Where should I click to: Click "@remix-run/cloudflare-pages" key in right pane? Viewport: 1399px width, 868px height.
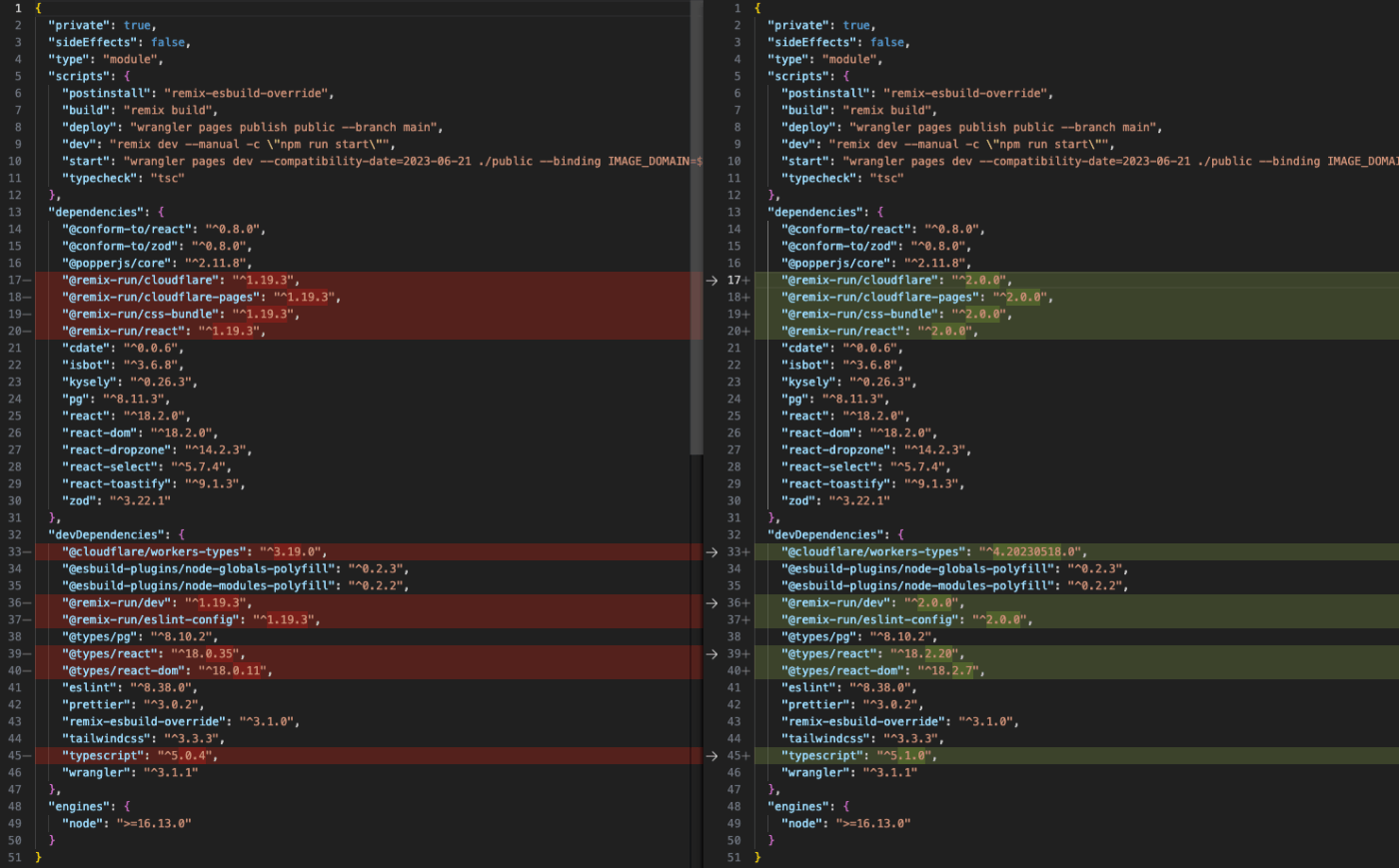[x=879, y=298]
